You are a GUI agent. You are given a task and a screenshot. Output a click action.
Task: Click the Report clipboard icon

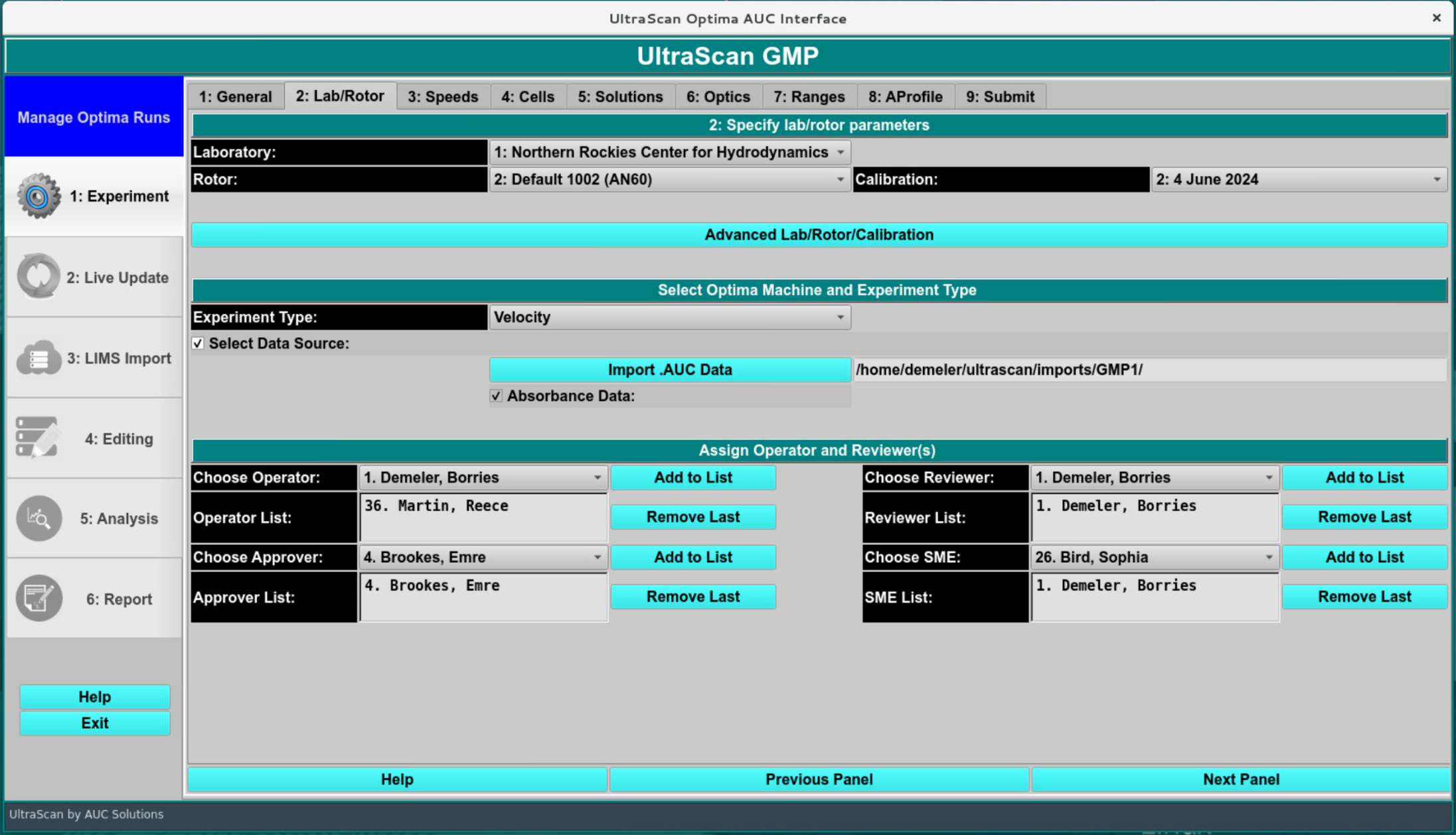[x=39, y=599]
